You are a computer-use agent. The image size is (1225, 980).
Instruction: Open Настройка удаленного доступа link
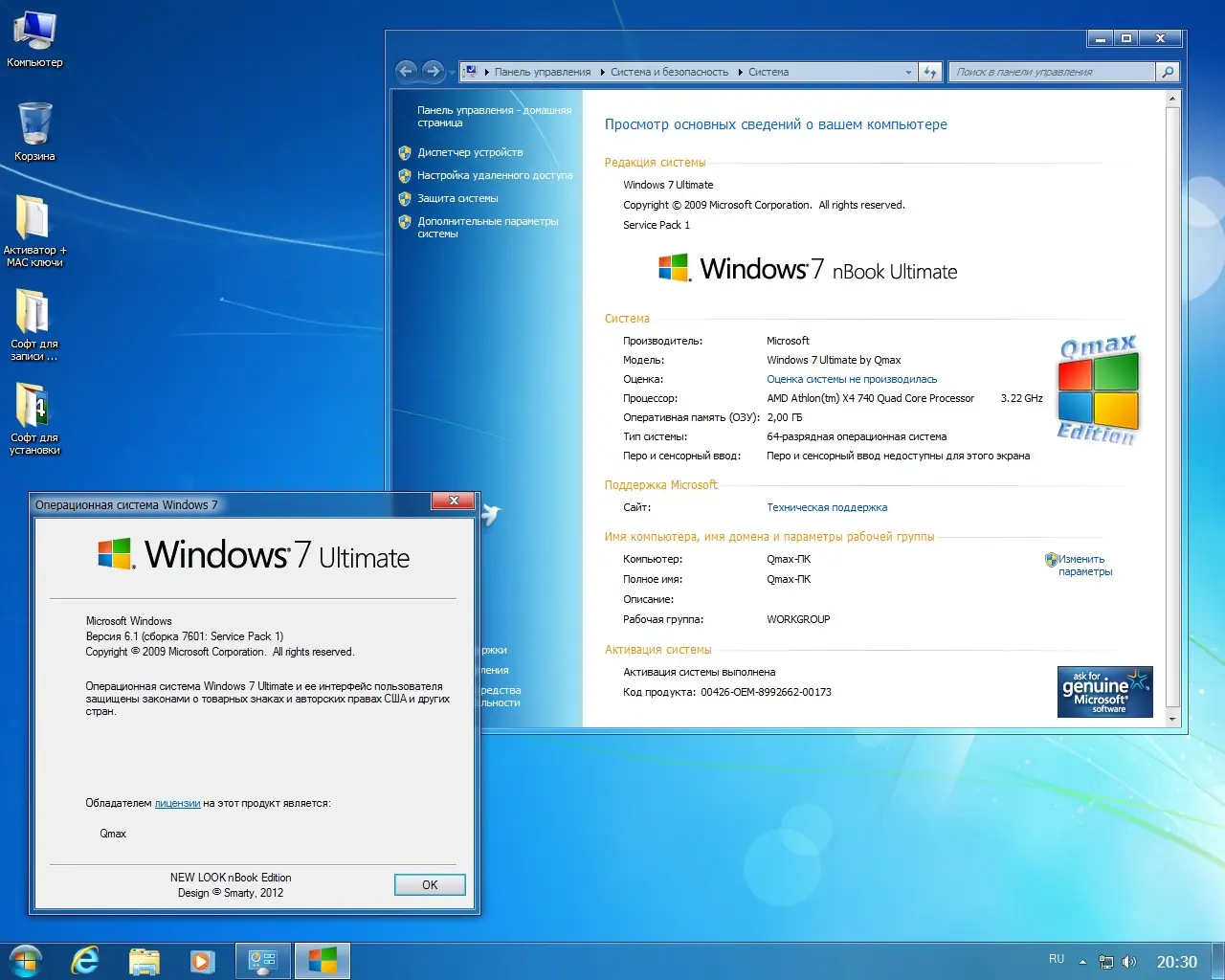[495, 175]
